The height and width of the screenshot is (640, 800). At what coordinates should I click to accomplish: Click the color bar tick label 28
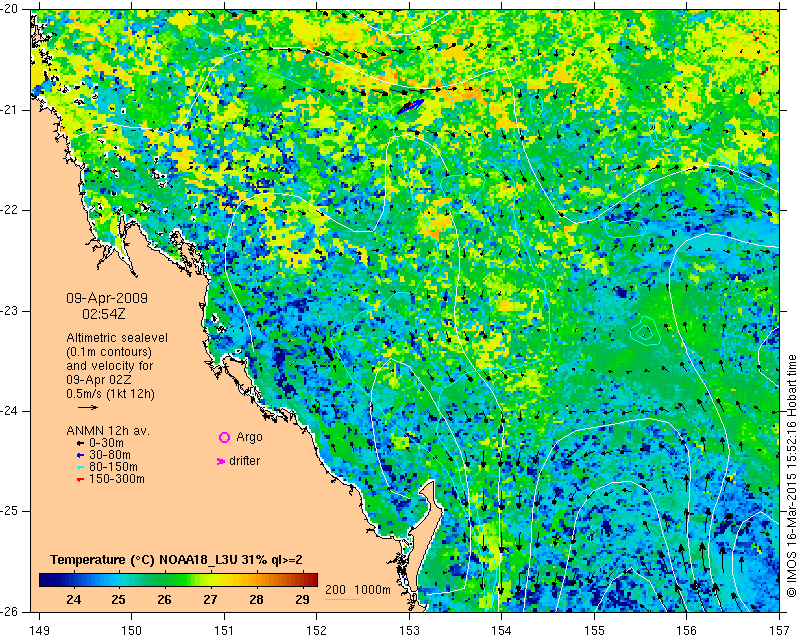tap(256, 599)
